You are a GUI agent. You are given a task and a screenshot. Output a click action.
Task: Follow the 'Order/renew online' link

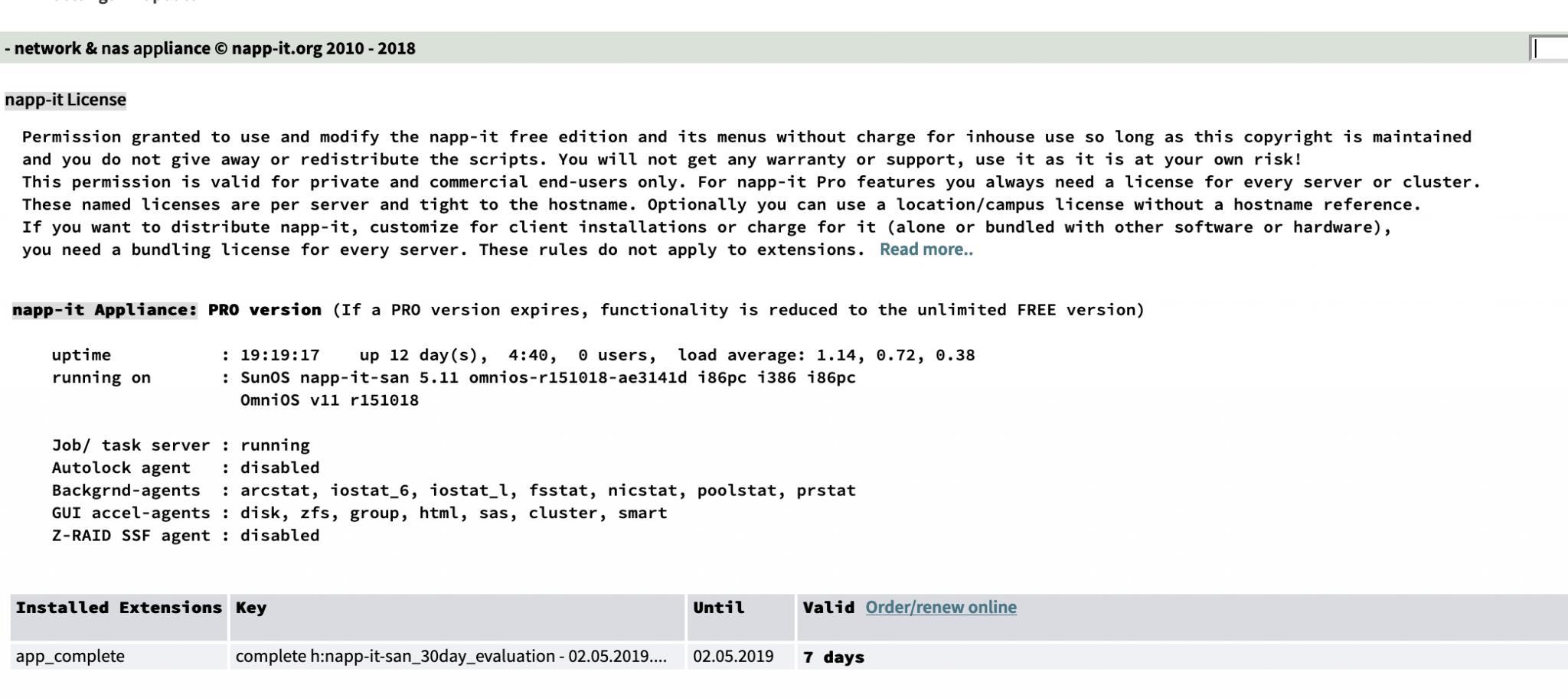click(941, 608)
